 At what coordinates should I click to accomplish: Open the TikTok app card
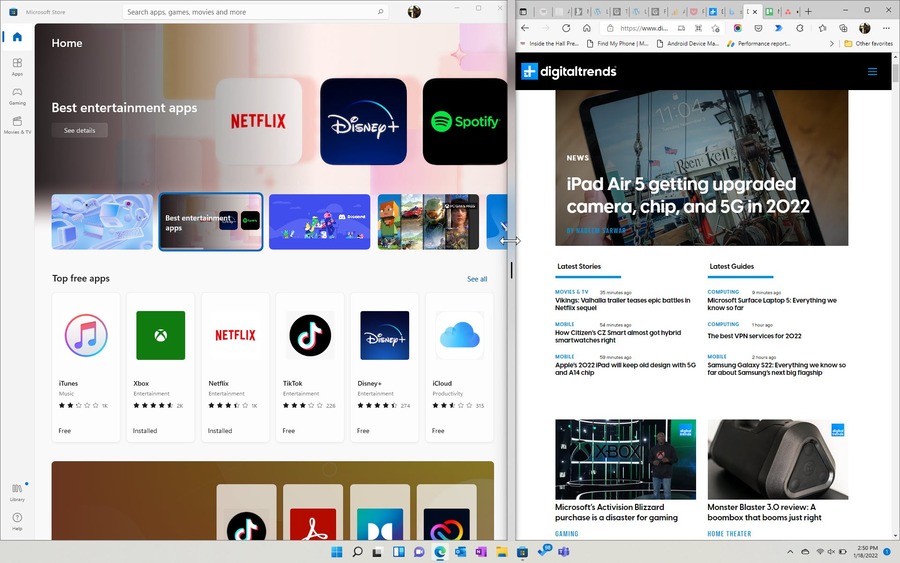[x=310, y=367]
